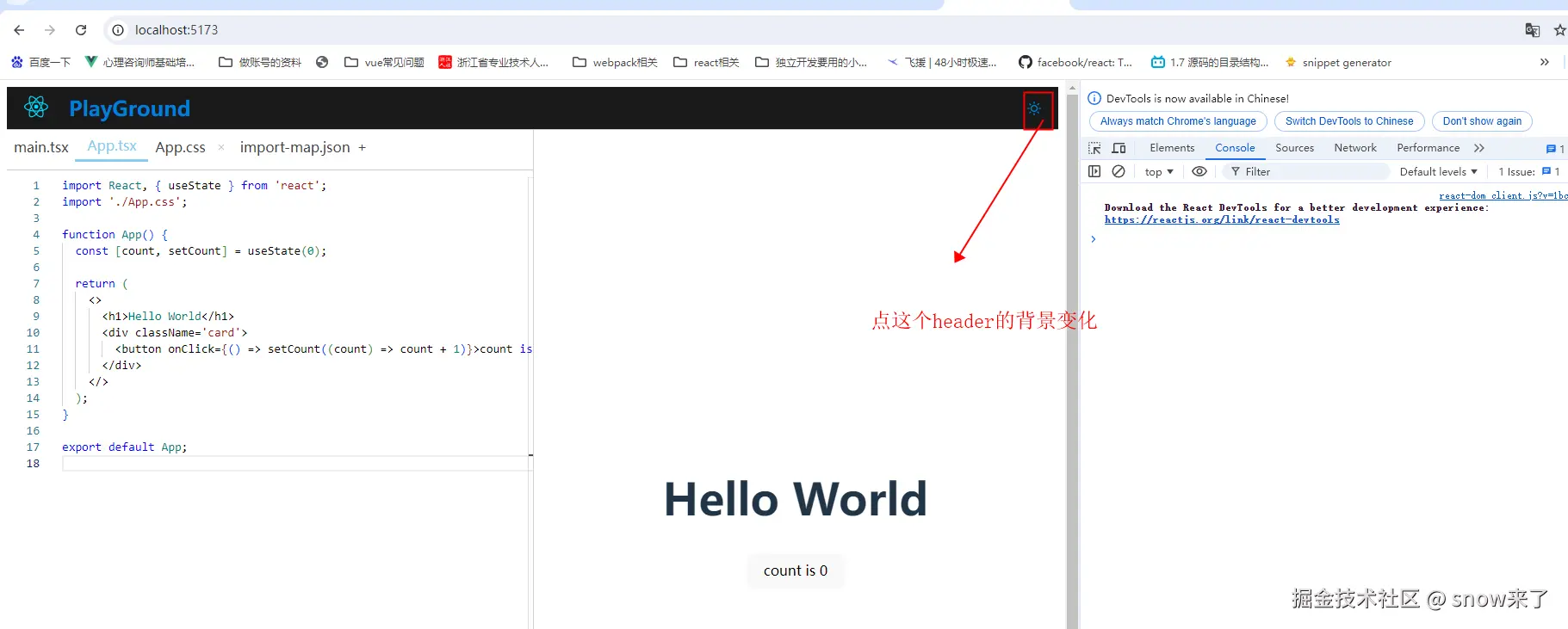Open the issues counter in DevTools tab bar
The height and width of the screenshot is (629, 1568).
(x=1555, y=149)
